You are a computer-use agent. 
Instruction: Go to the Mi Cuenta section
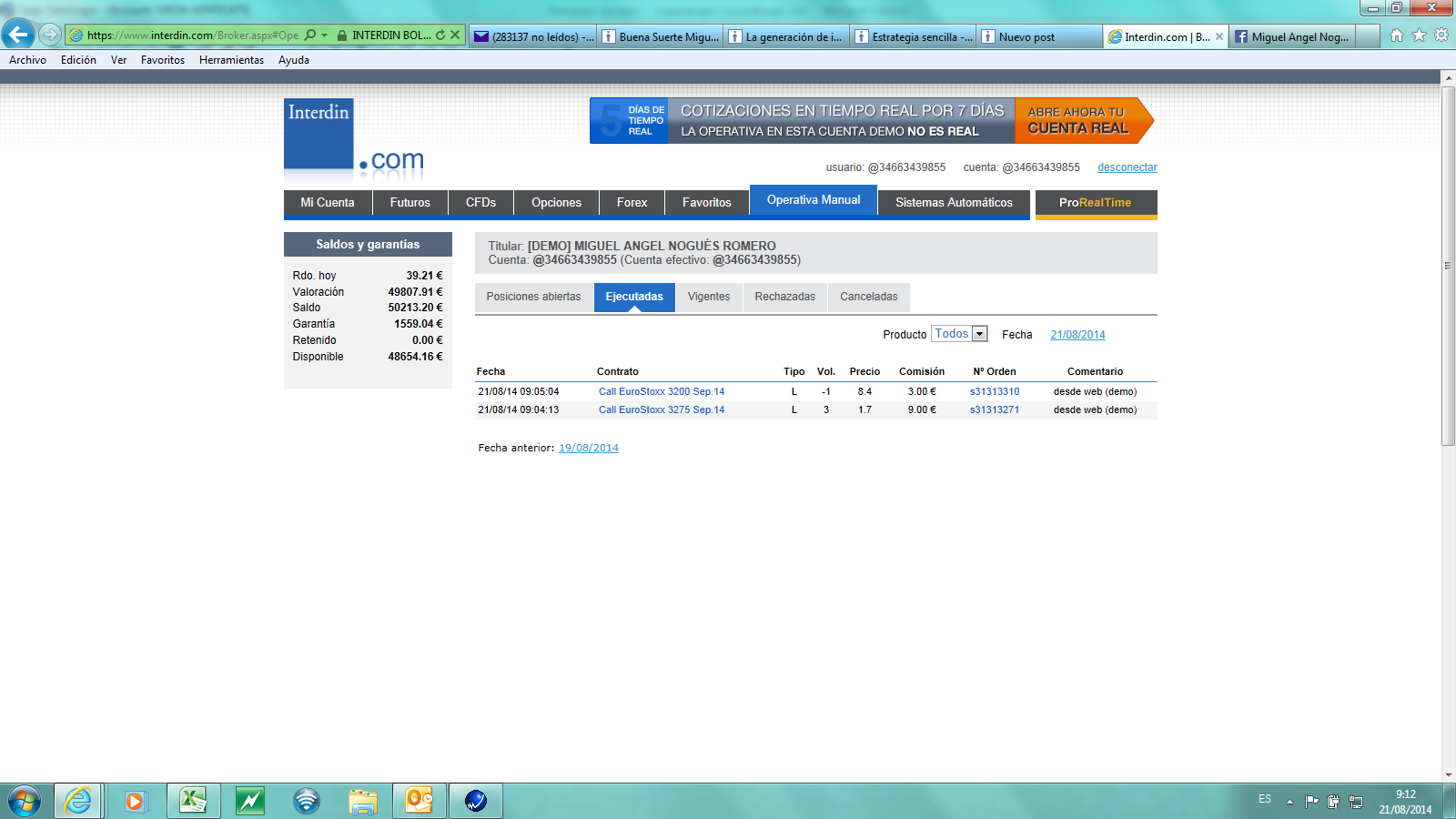(328, 203)
